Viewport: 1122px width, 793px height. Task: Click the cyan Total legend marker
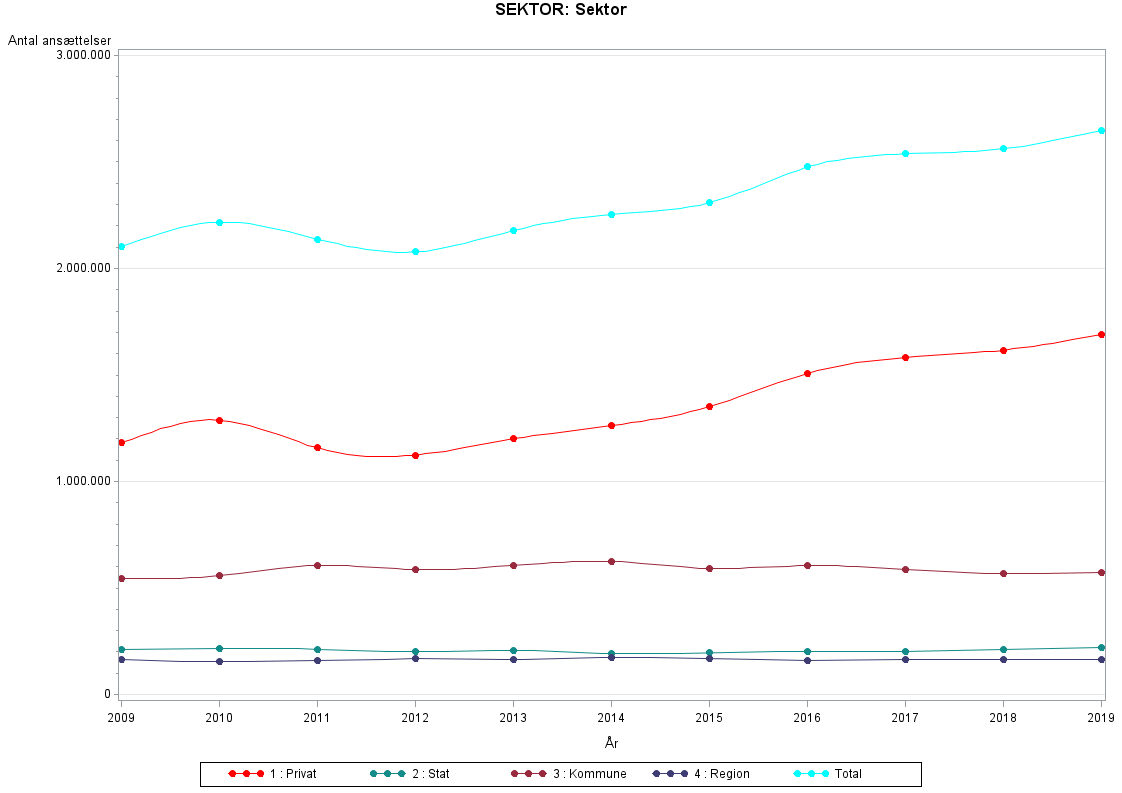point(811,774)
